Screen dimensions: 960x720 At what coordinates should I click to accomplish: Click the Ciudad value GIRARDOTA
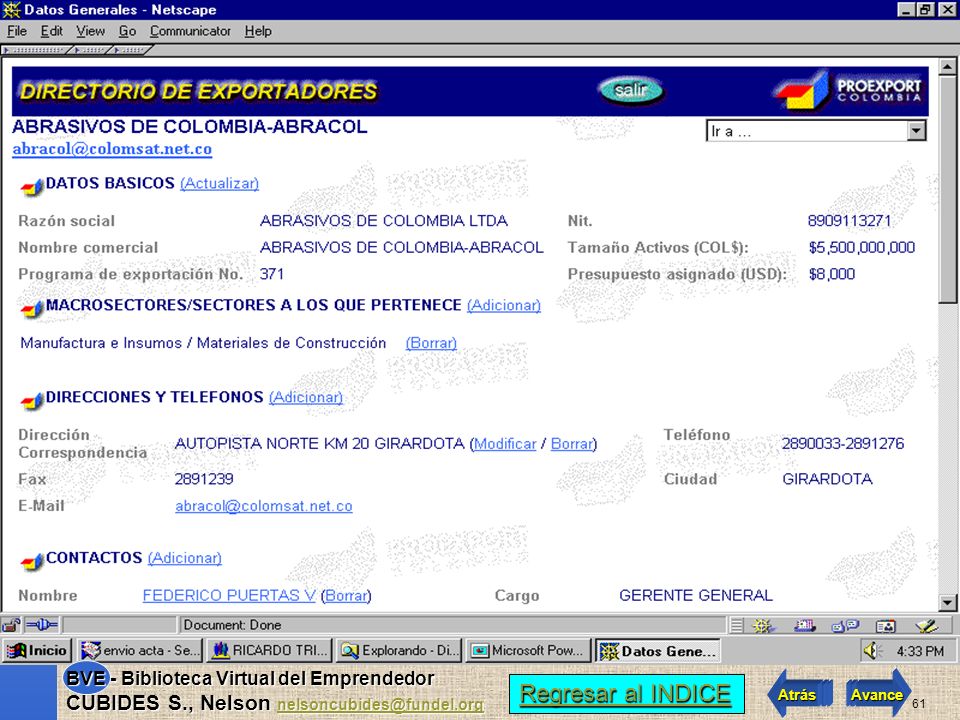coord(827,479)
